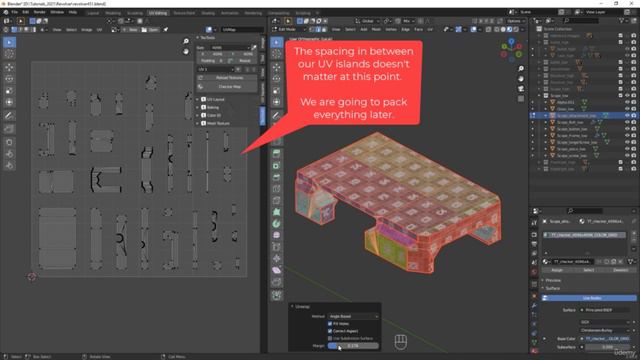The width and height of the screenshot is (640, 360).
Task: Open the Unwrap Method dropdown
Action: [x=353, y=316]
